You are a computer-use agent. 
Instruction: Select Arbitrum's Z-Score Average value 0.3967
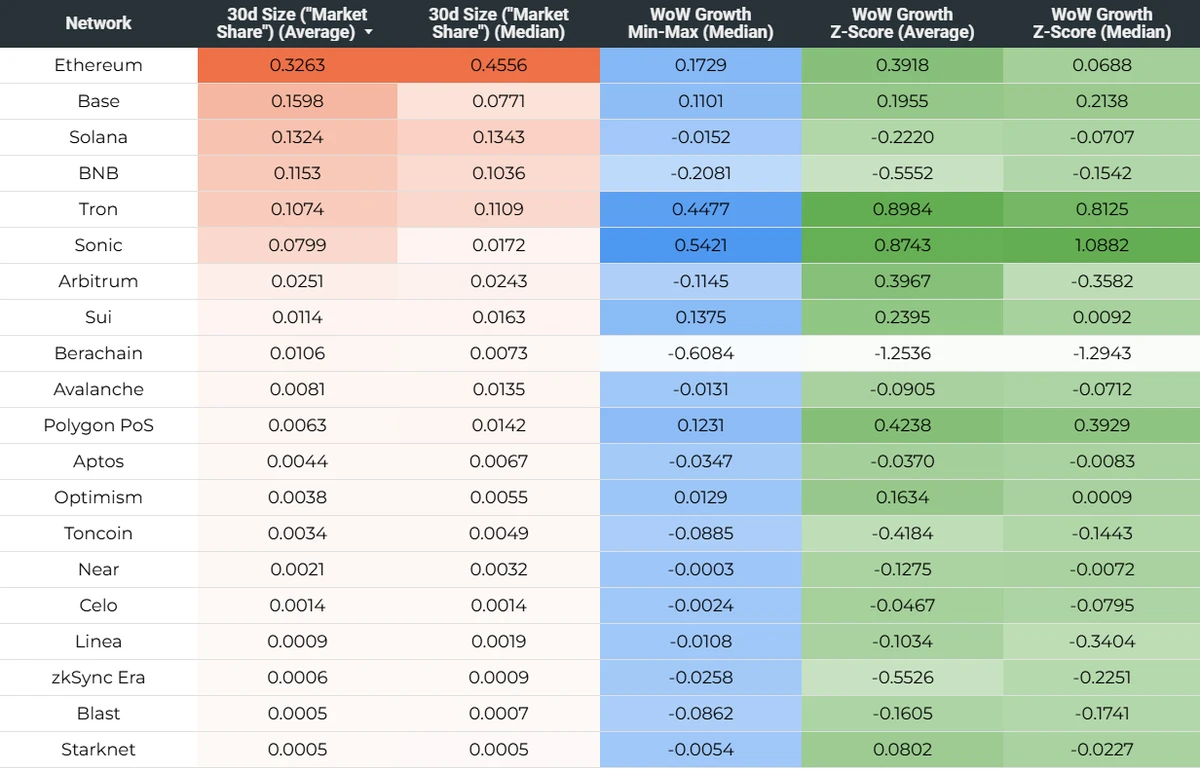tap(901, 281)
